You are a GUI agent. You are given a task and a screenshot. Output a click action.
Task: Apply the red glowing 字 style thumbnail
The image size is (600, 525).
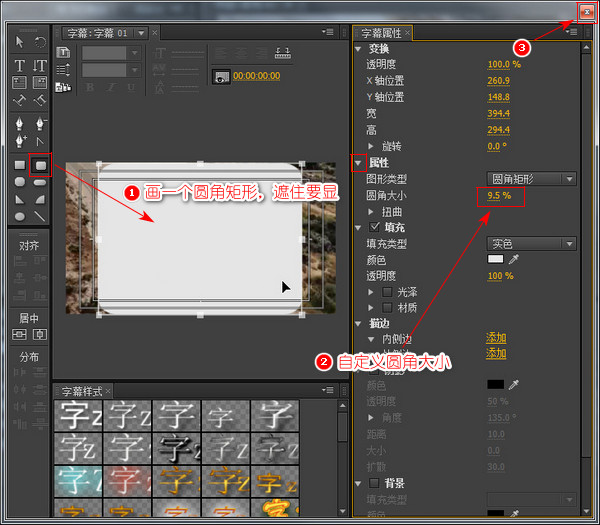[127, 481]
